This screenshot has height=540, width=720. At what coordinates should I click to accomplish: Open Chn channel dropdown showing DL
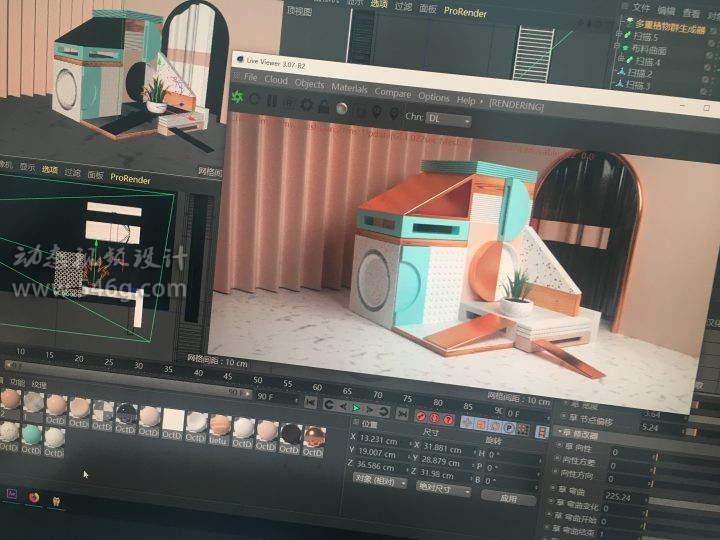pyautogui.click(x=448, y=120)
